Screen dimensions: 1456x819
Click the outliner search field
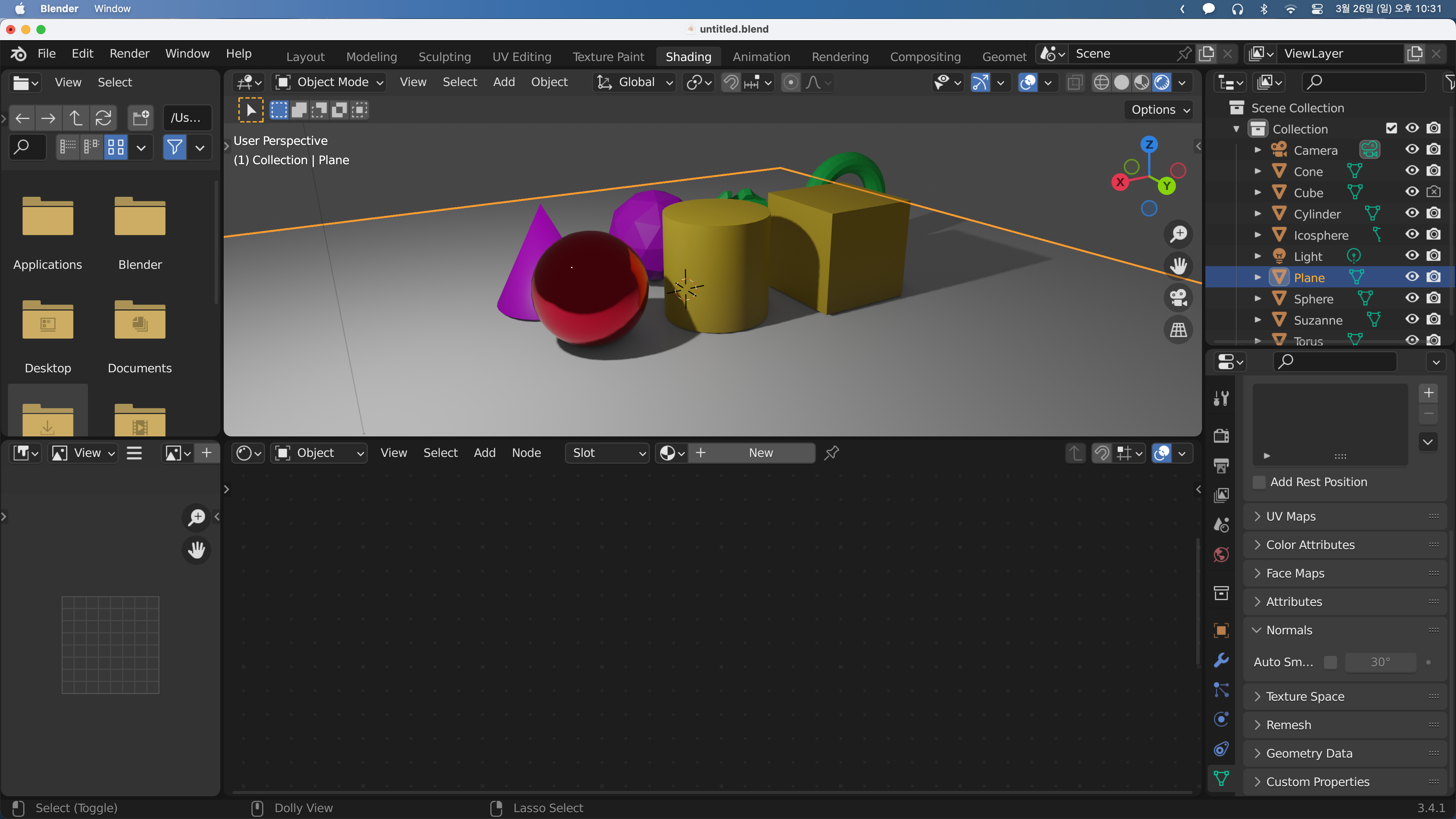tap(1363, 83)
